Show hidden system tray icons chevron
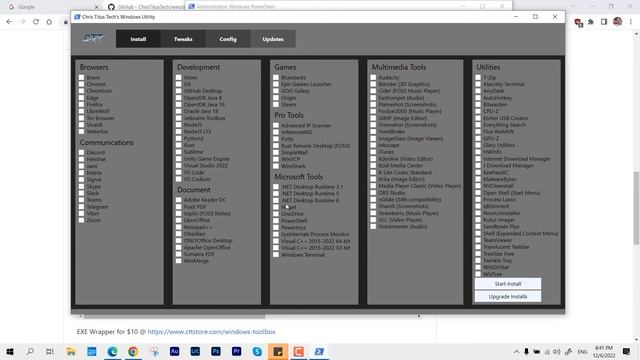The width and height of the screenshot is (640, 360). 516,352
